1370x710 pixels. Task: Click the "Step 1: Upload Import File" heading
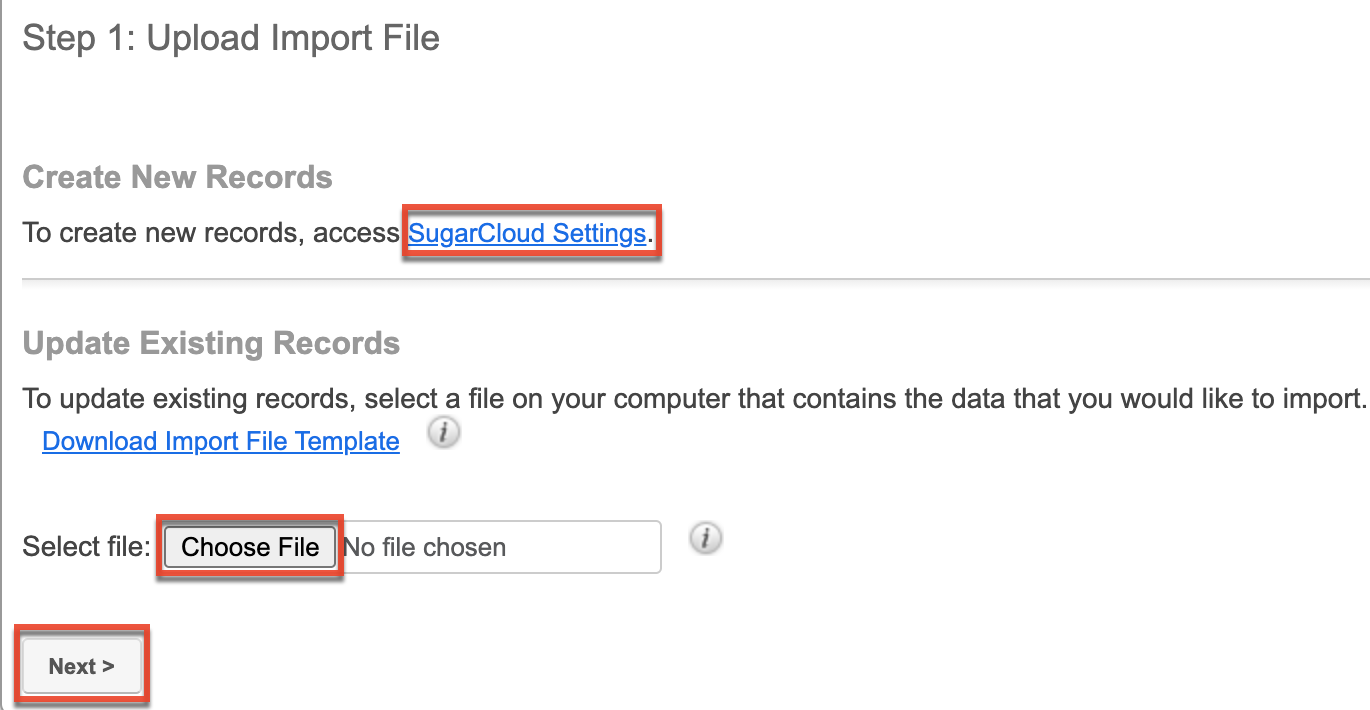coord(231,38)
